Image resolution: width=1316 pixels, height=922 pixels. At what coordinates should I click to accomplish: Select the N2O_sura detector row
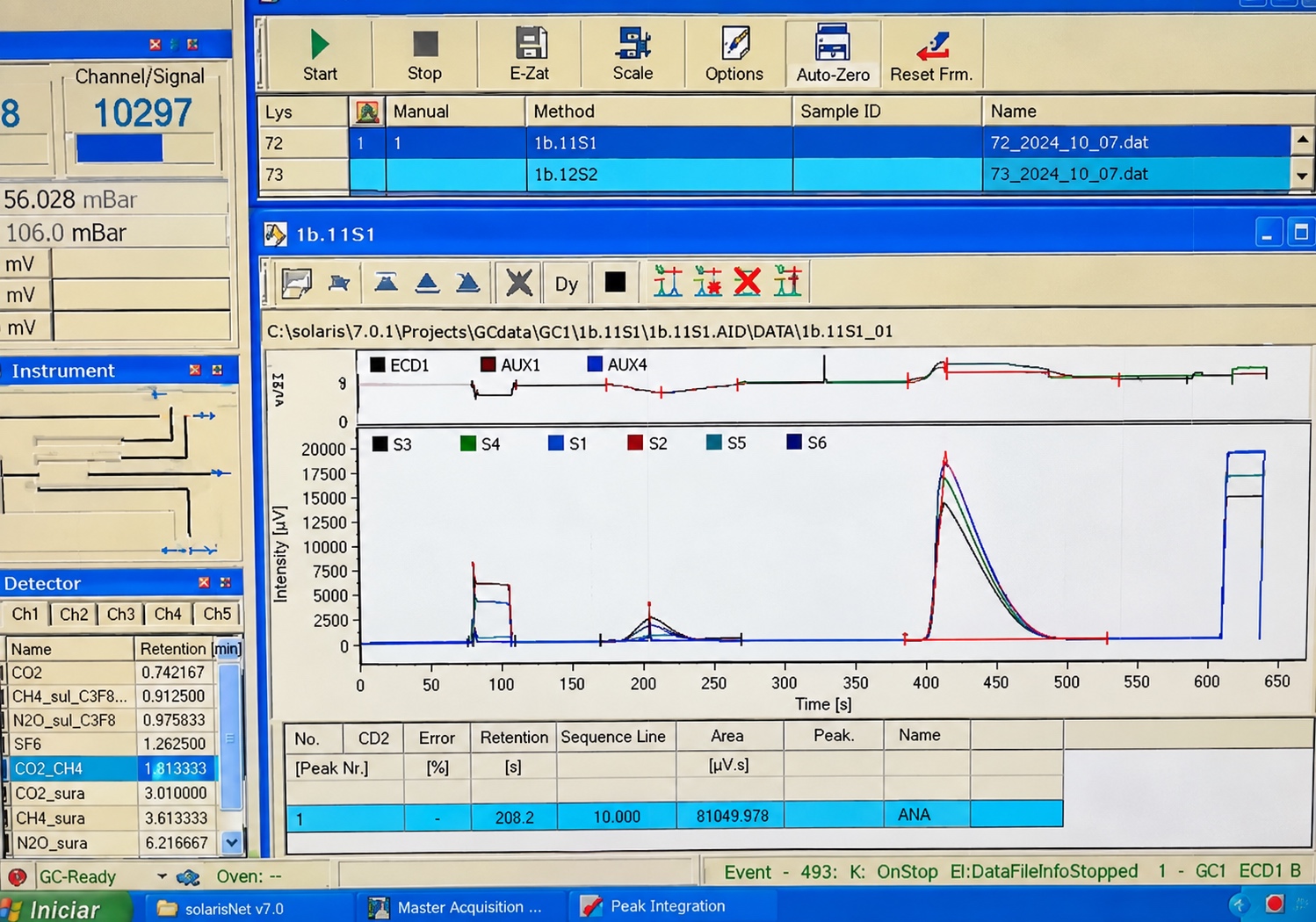[112, 843]
